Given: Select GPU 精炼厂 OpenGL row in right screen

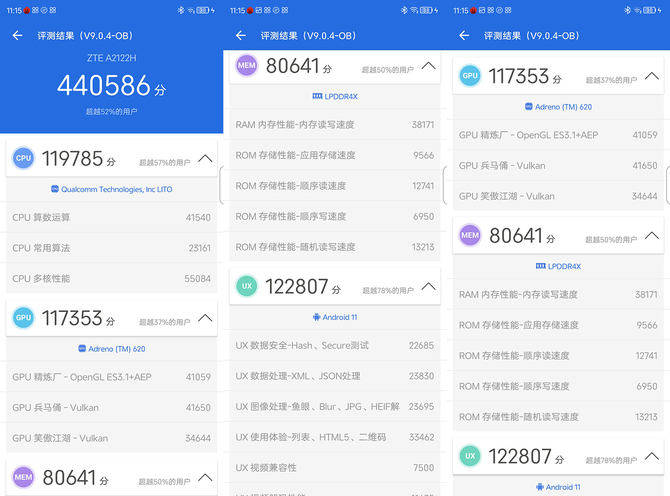Looking at the screenshot, I should pos(558,135).
